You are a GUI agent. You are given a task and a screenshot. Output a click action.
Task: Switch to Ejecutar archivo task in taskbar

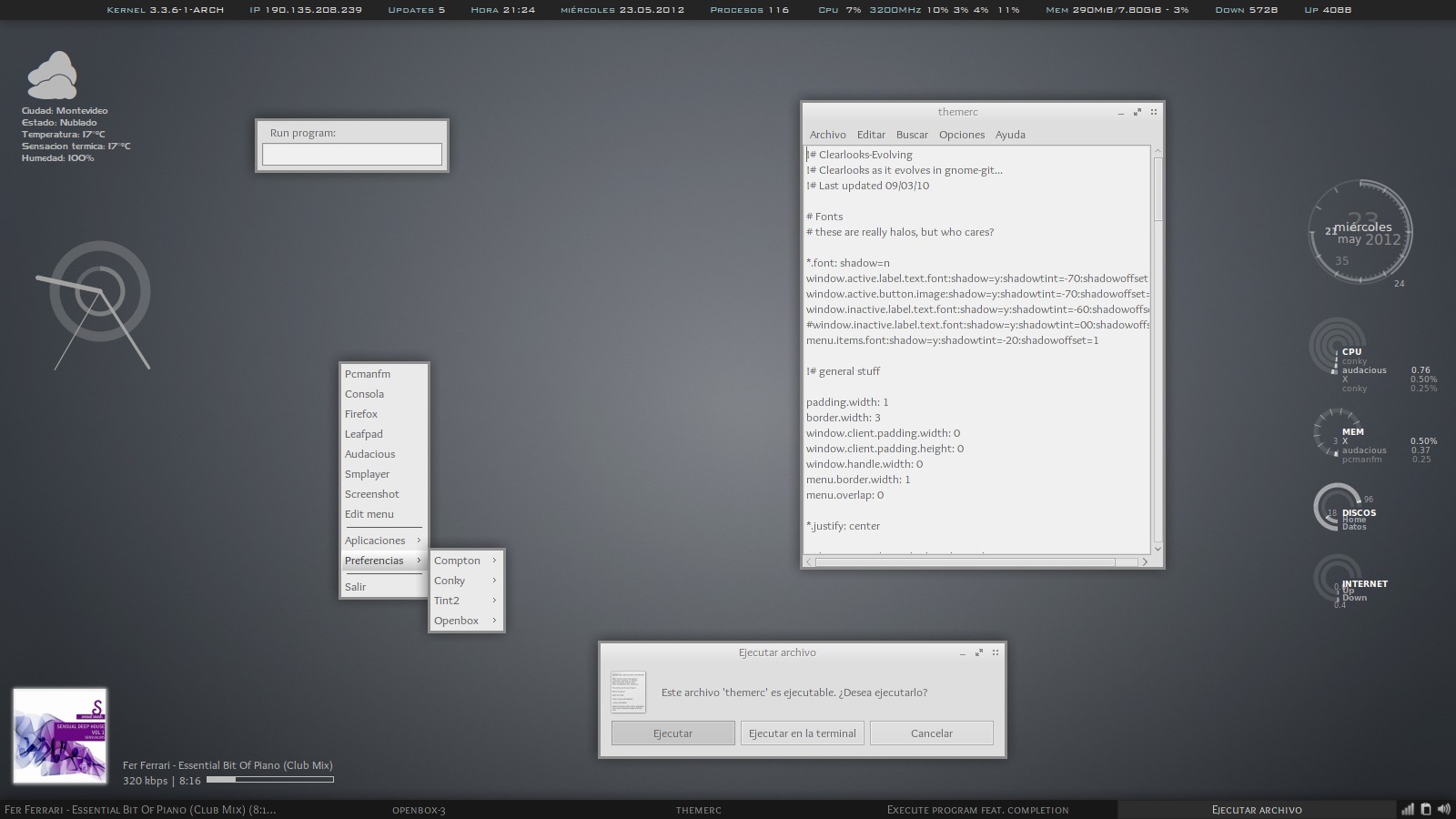click(x=1257, y=810)
